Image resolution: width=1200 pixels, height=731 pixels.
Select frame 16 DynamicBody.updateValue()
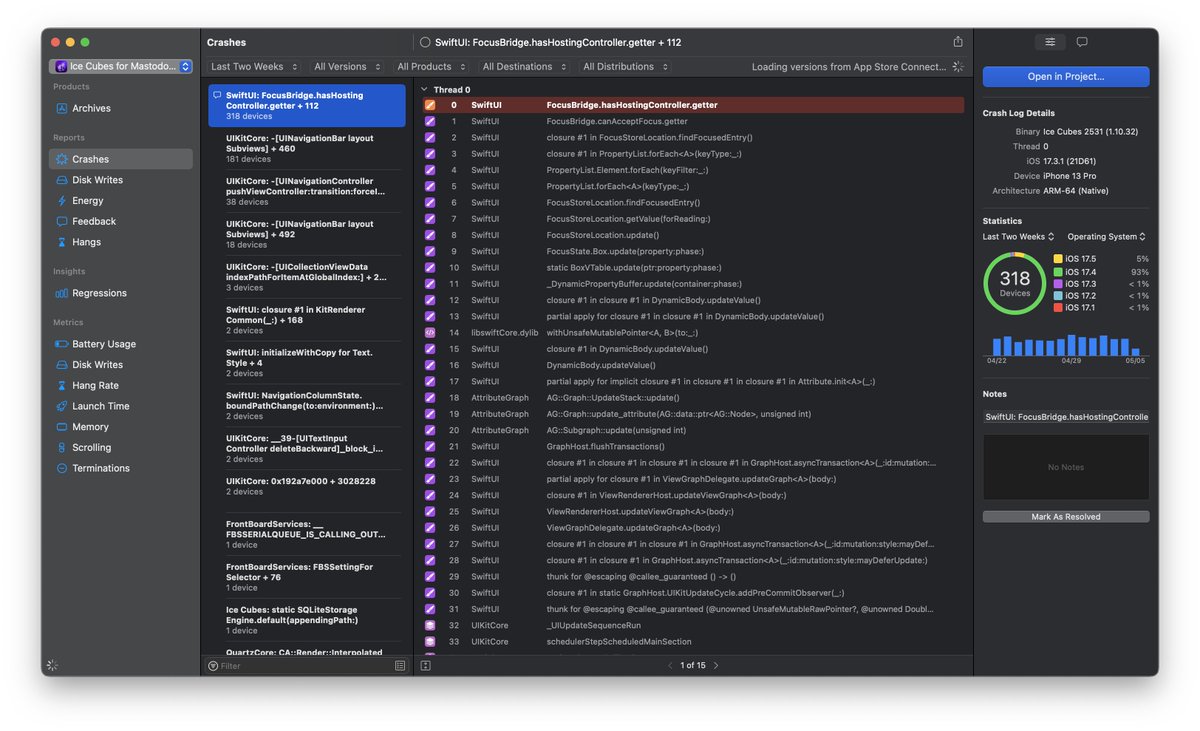pyautogui.click(x=693, y=365)
